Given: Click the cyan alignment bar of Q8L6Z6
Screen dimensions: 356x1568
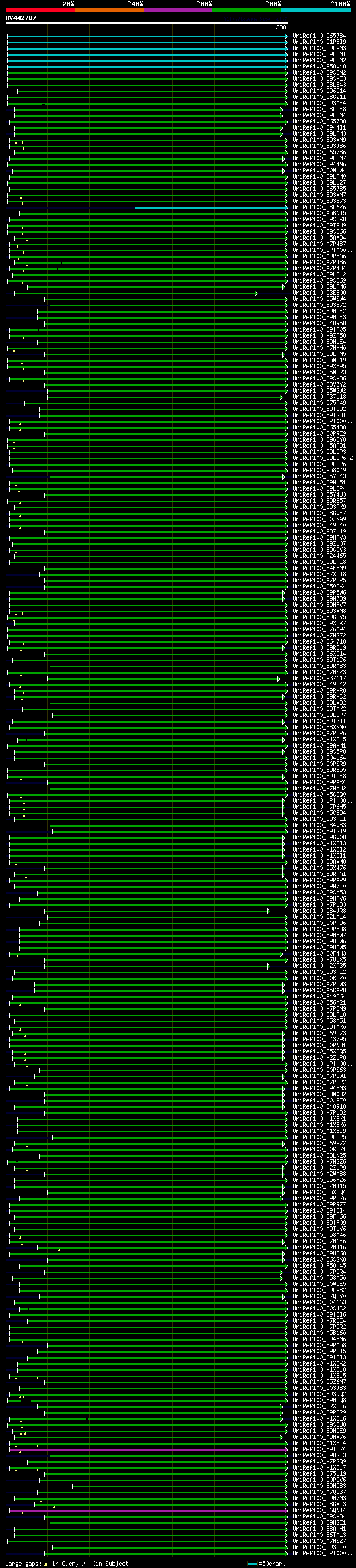Looking at the screenshot, I should pyautogui.click(x=211, y=207).
